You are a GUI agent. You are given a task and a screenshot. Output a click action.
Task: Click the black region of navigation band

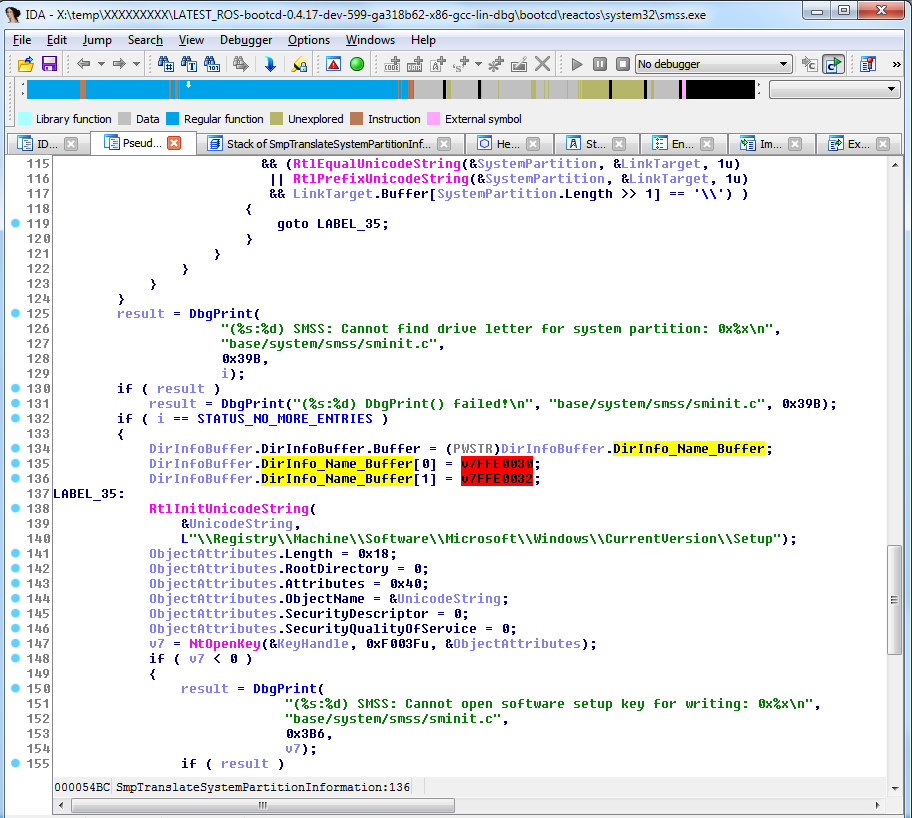point(720,90)
